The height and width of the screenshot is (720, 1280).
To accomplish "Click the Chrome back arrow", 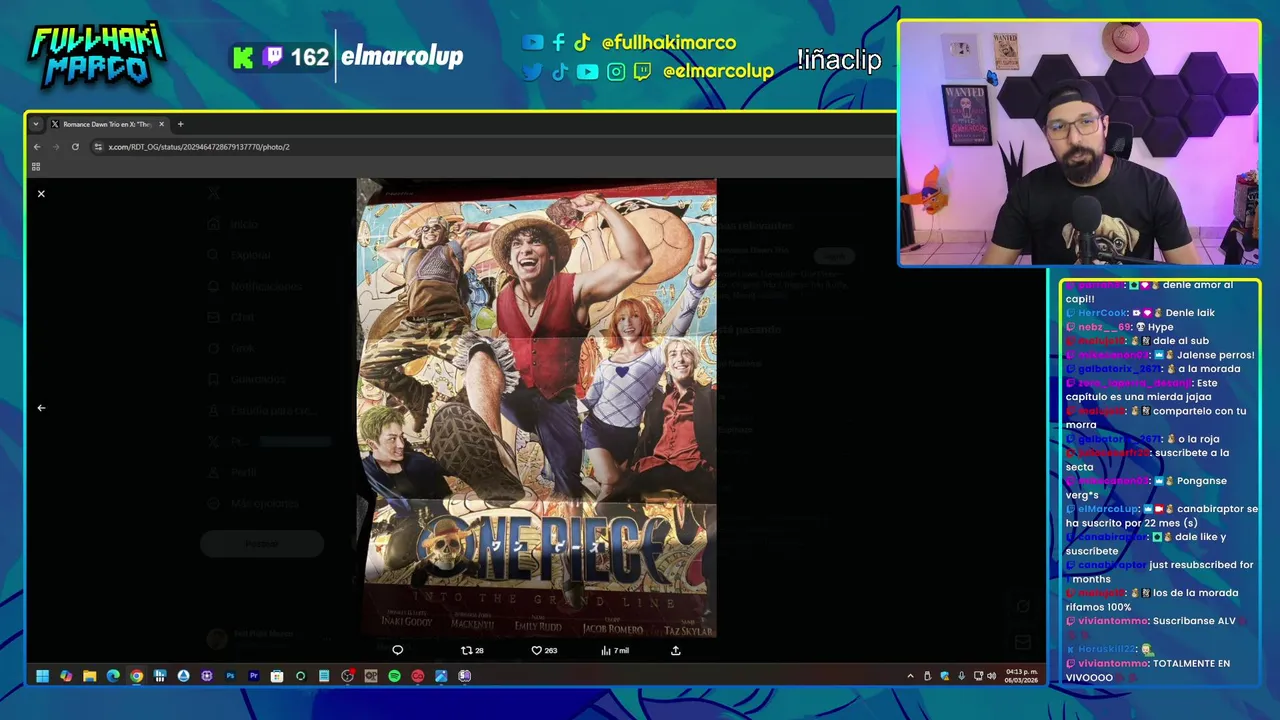I will tap(37, 147).
